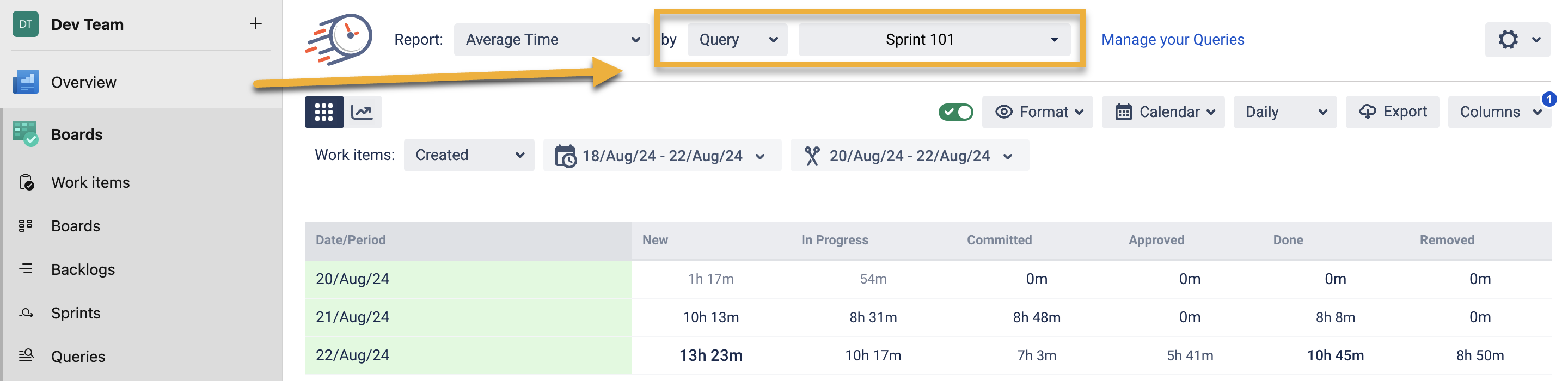
Task: Switch to grid table view
Action: tap(324, 112)
